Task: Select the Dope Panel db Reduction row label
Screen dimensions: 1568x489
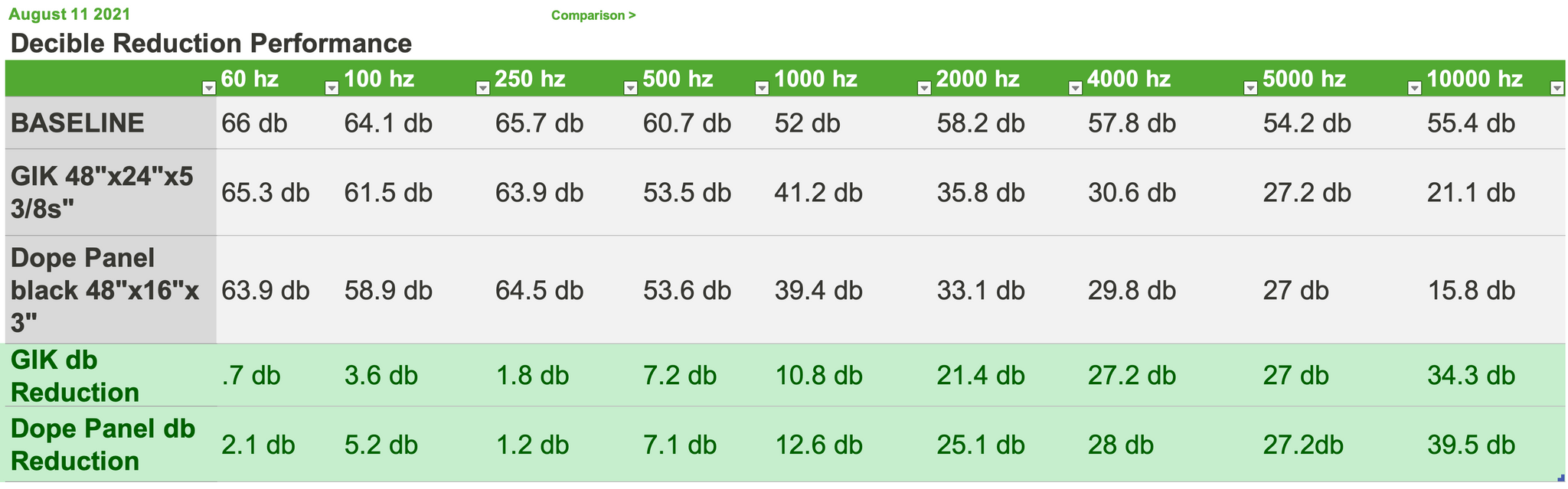Action: pyautogui.click(x=111, y=445)
